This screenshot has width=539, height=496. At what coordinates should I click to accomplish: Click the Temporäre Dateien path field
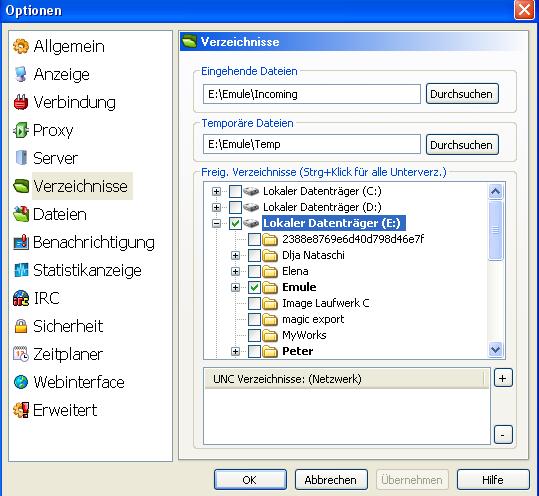[311, 144]
